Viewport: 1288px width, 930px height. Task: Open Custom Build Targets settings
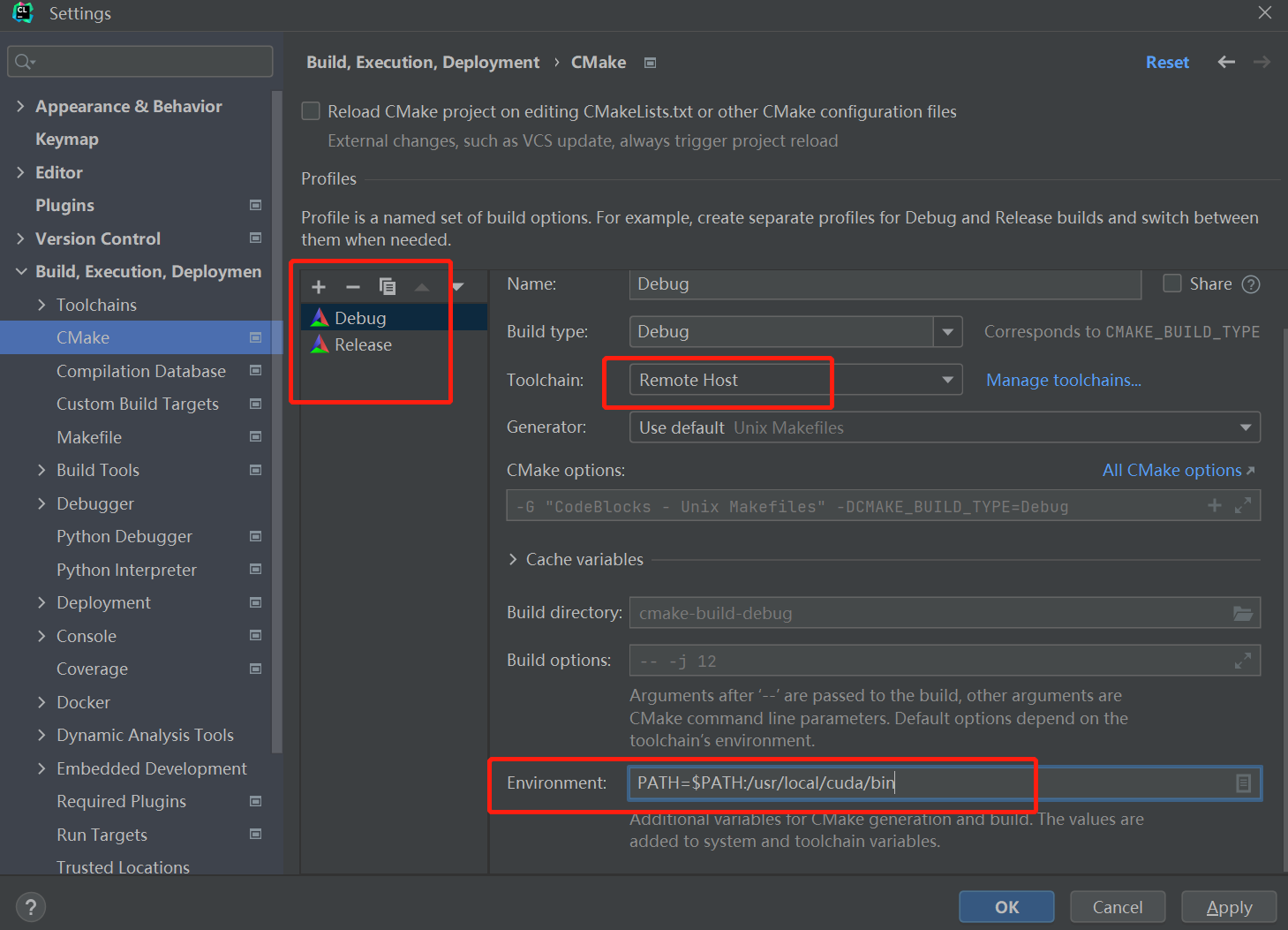pos(137,404)
